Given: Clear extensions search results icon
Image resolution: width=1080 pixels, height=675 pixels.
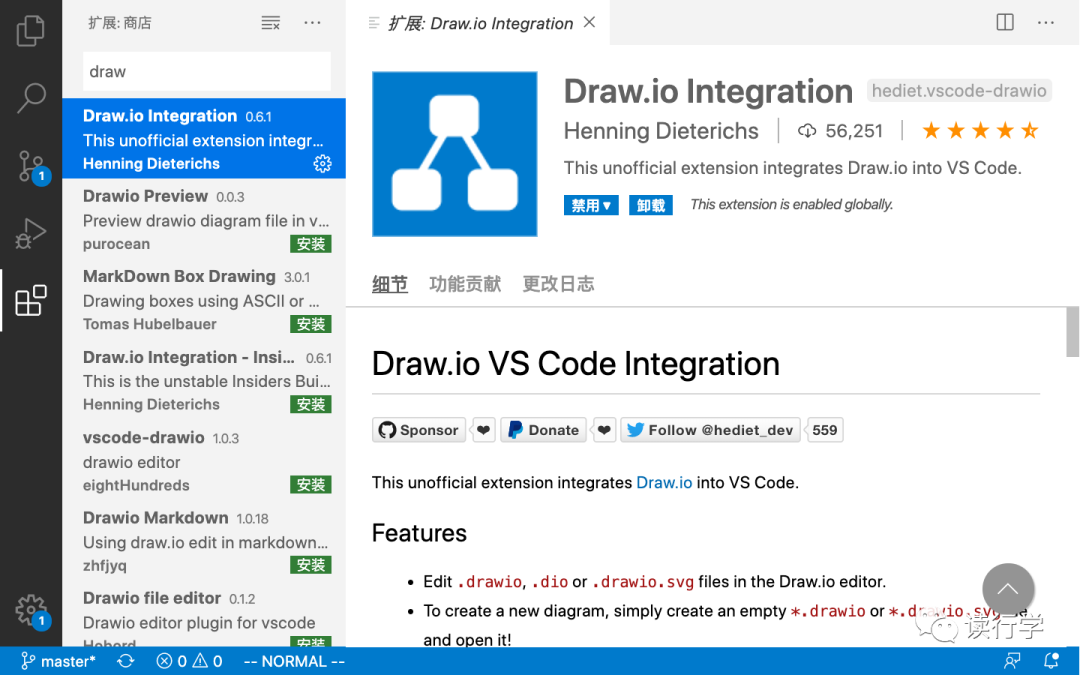Looking at the screenshot, I should pos(271,23).
